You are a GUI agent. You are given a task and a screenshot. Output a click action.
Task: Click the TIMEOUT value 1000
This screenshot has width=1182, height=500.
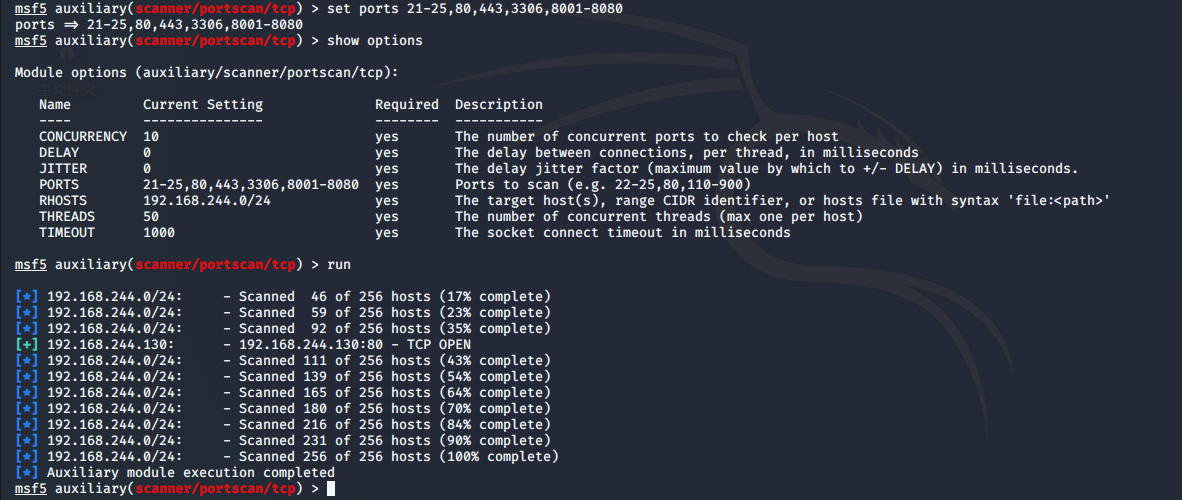coord(159,233)
